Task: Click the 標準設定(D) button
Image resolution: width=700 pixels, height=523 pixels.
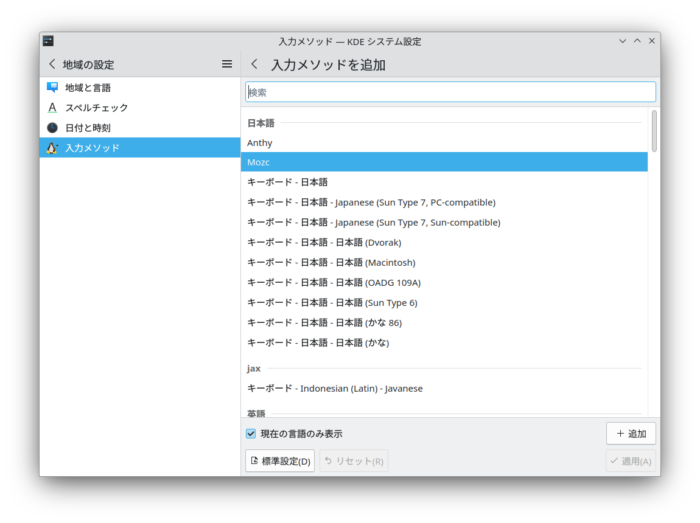Action: coord(280,461)
